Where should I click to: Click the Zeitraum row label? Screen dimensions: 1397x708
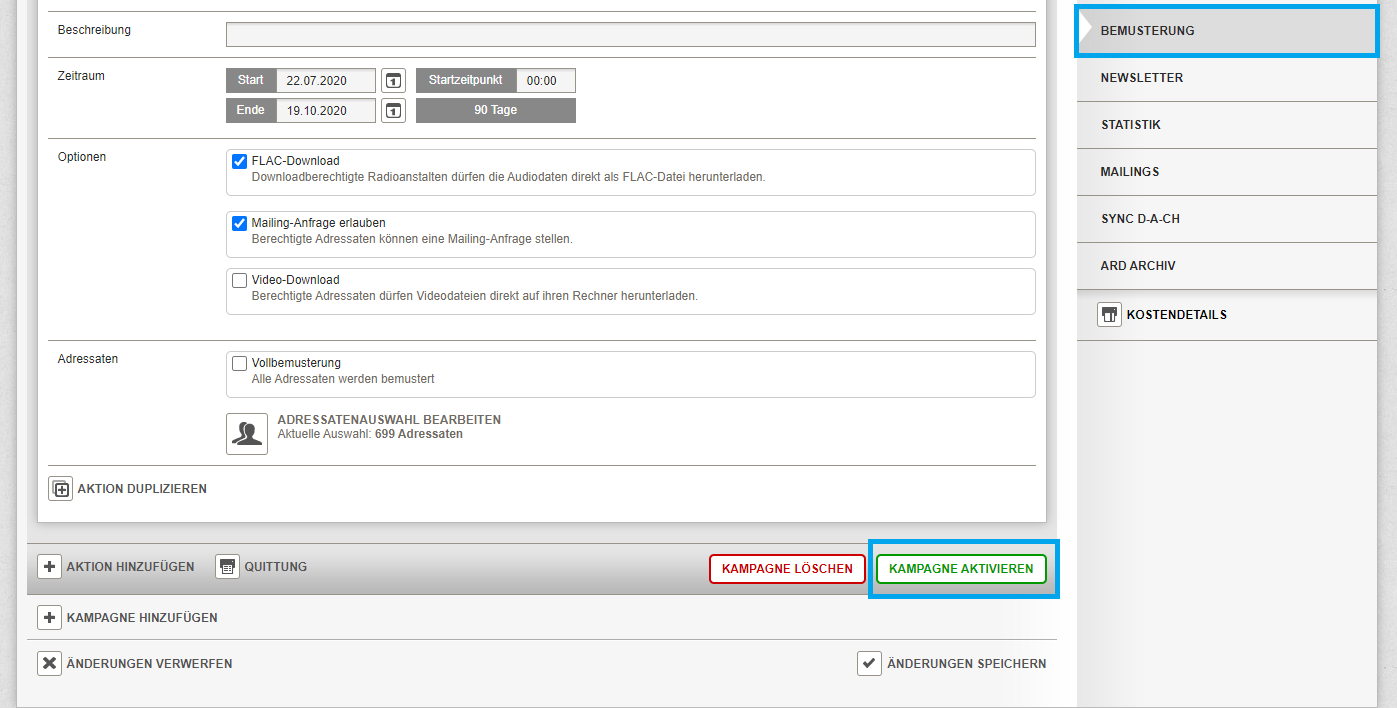pos(81,76)
